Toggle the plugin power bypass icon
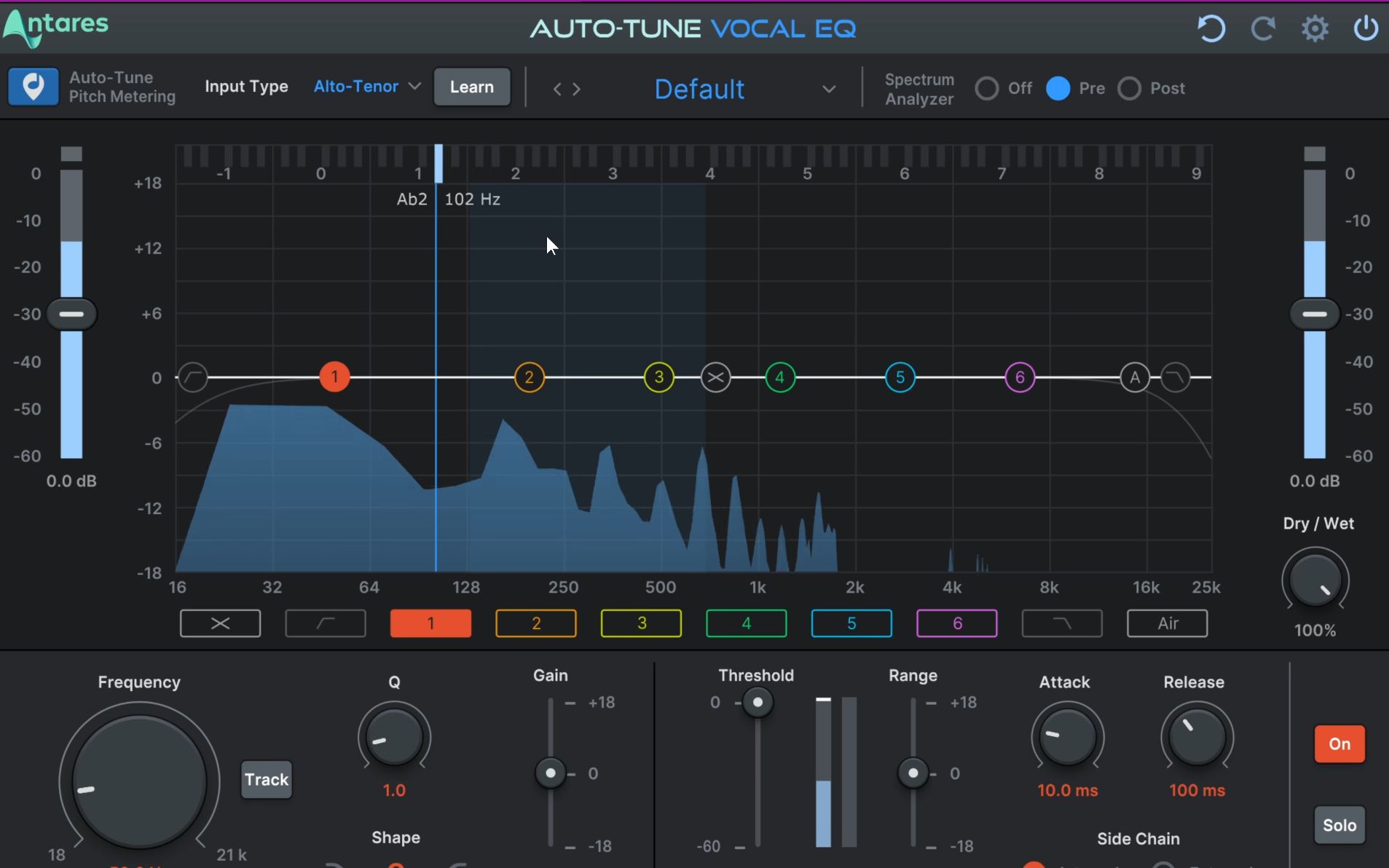Image resolution: width=1389 pixels, height=868 pixels. point(1366,28)
